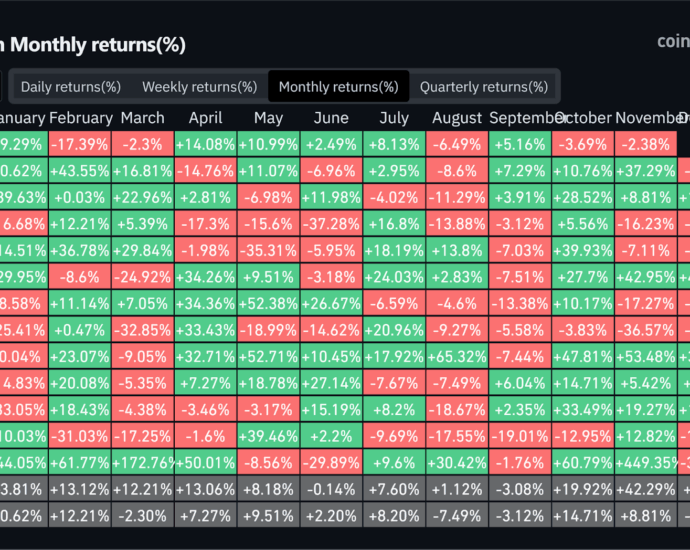Click the March column header
690x550 pixels.
point(143,118)
